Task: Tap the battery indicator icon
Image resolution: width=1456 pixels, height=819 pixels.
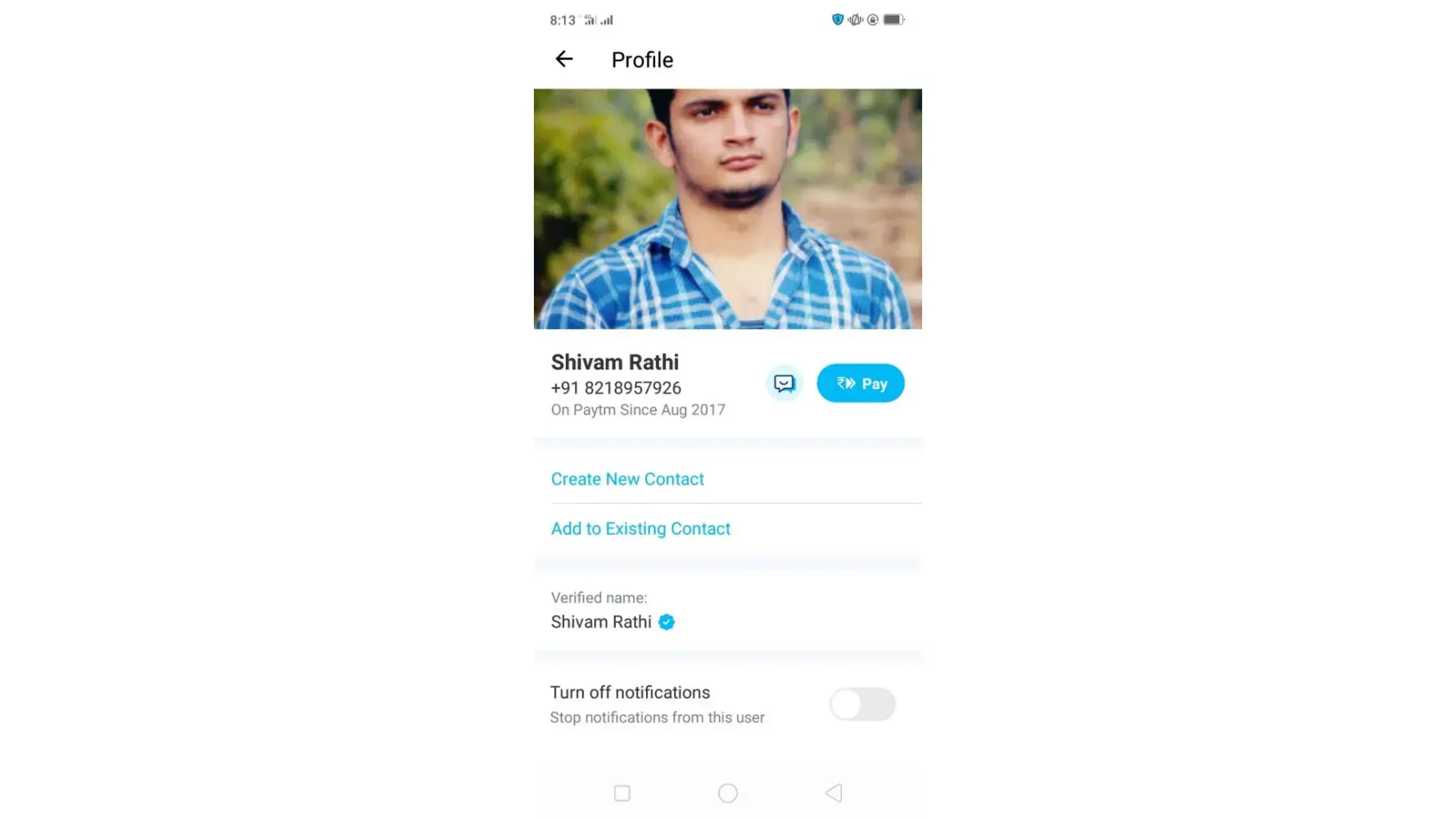Action: coord(893,20)
